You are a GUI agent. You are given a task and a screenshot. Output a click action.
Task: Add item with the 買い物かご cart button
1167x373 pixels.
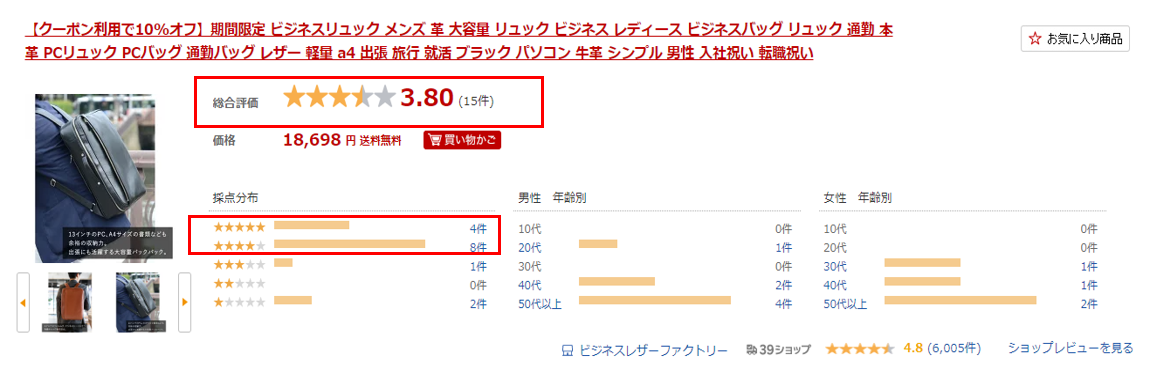point(461,140)
